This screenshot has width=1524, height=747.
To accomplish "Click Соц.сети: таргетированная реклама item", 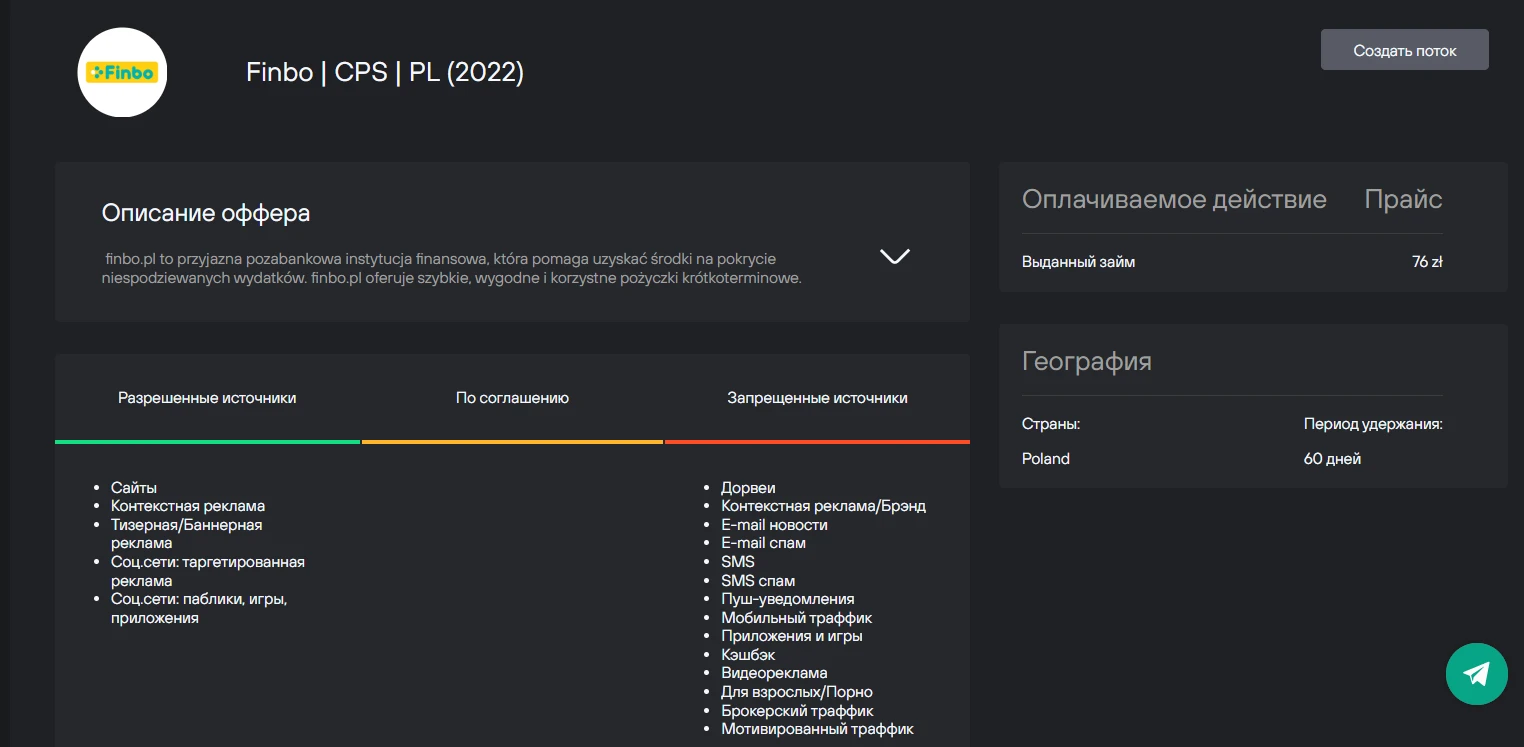I will click(208, 571).
